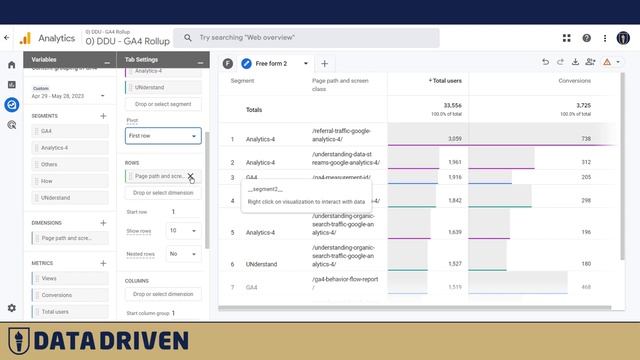The width and height of the screenshot is (640, 360).
Task: Minimize the Variables panel
Action: pyautogui.click(x=107, y=62)
